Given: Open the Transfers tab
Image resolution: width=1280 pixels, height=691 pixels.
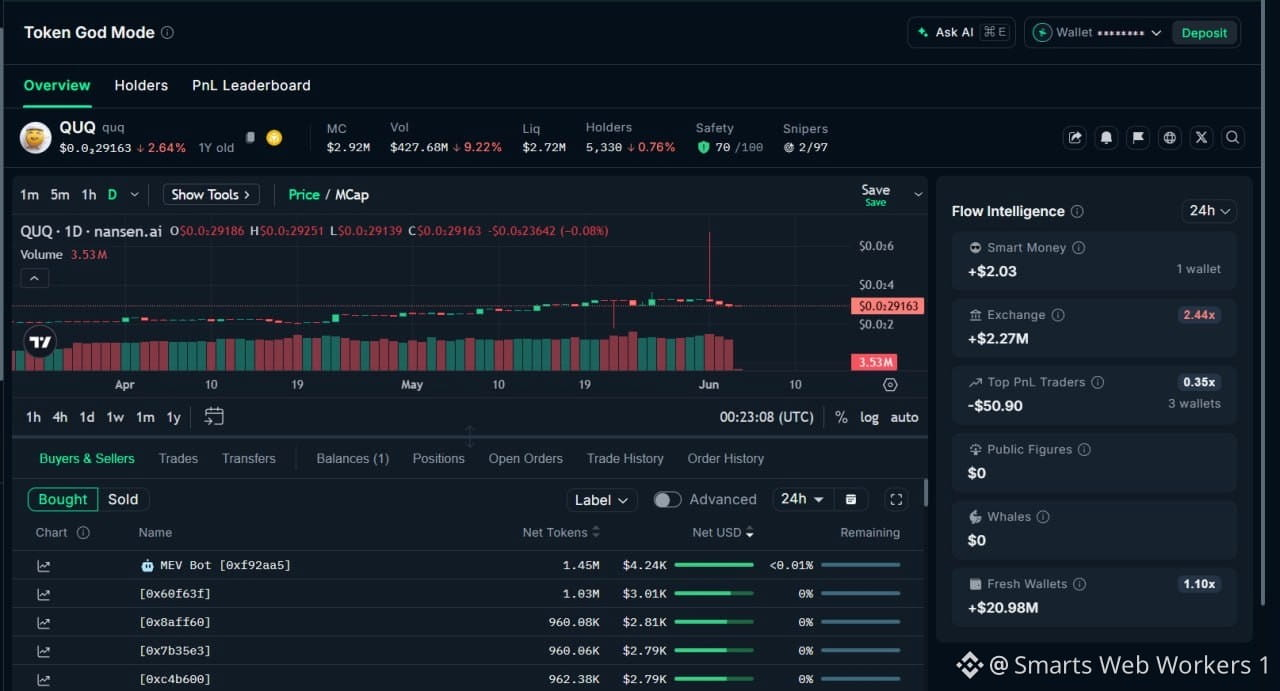Looking at the screenshot, I should pos(249,458).
